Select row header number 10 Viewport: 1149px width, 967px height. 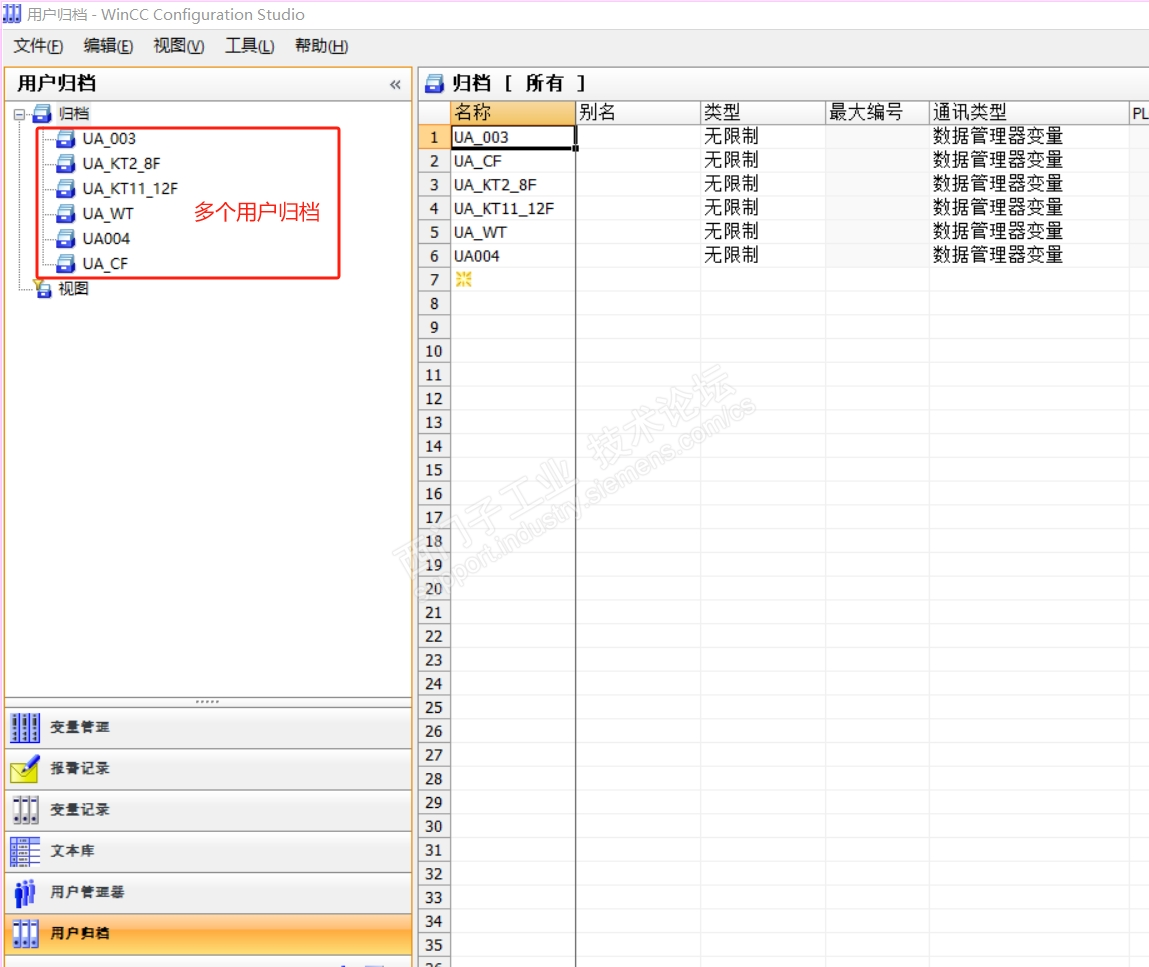(434, 351)
